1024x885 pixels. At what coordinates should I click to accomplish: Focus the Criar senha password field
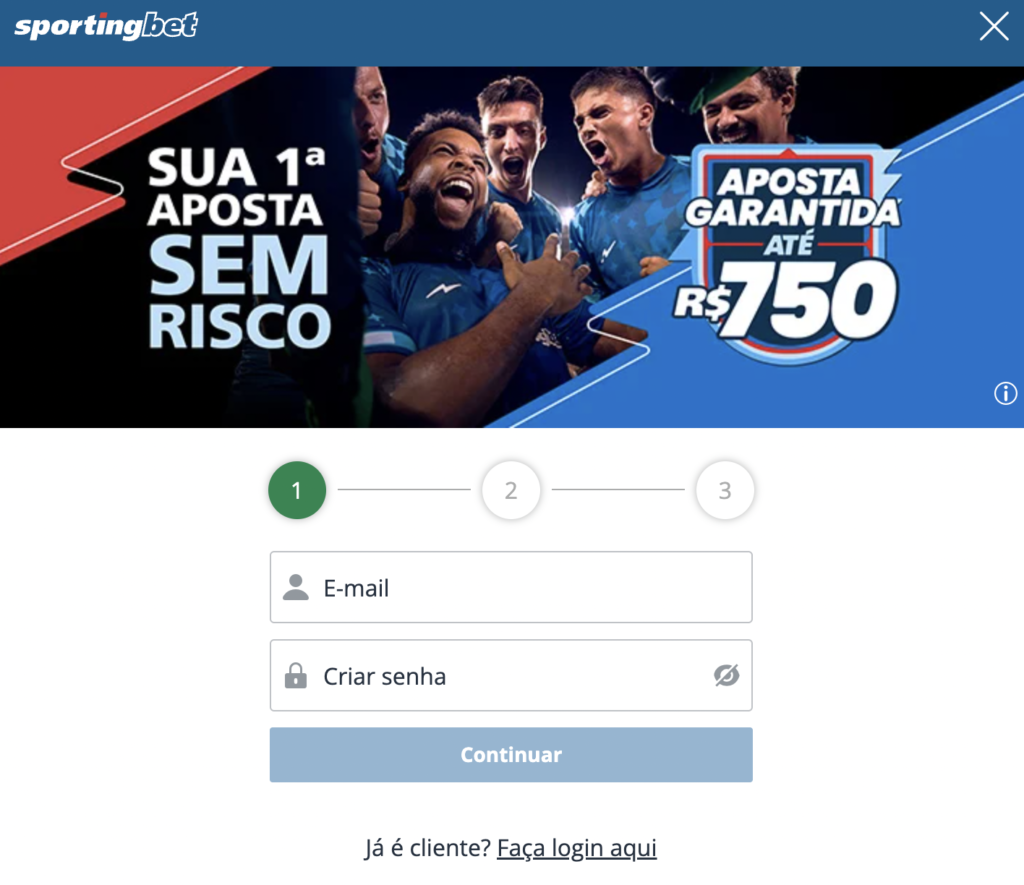coord(511,675)
